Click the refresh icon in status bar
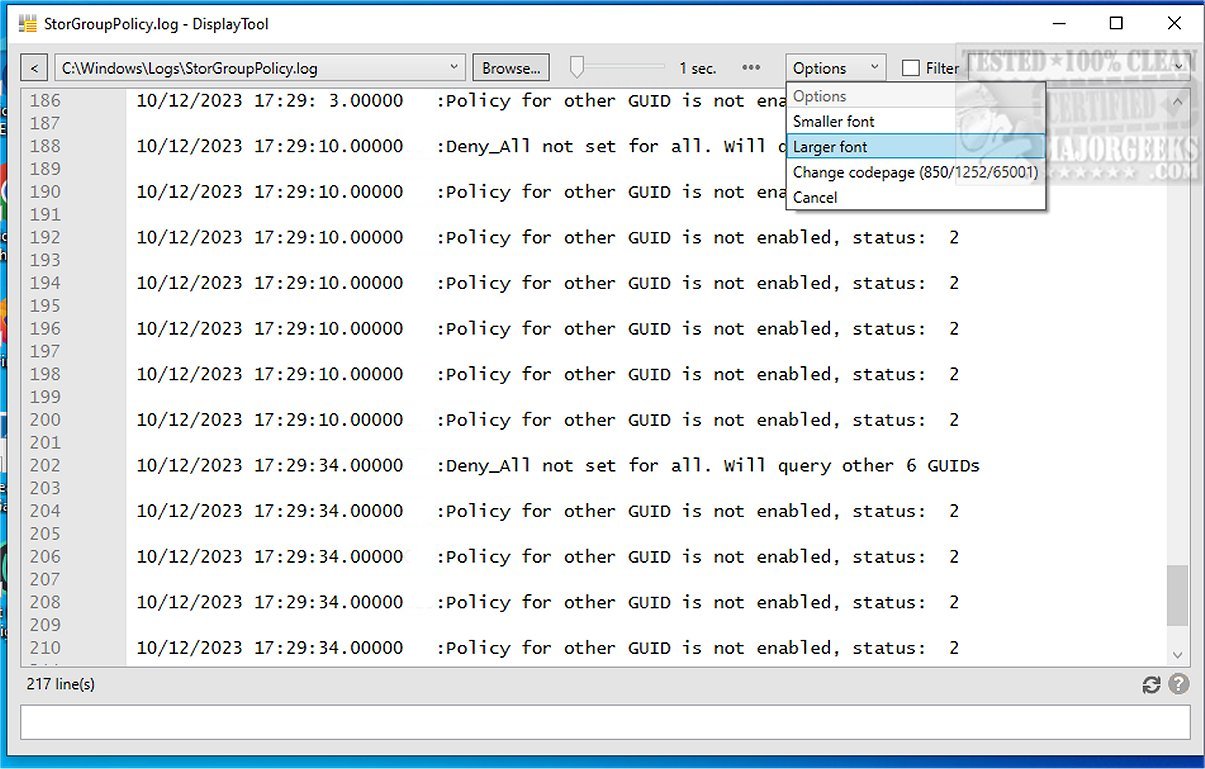The image size is (1205, 769). 1151,685
